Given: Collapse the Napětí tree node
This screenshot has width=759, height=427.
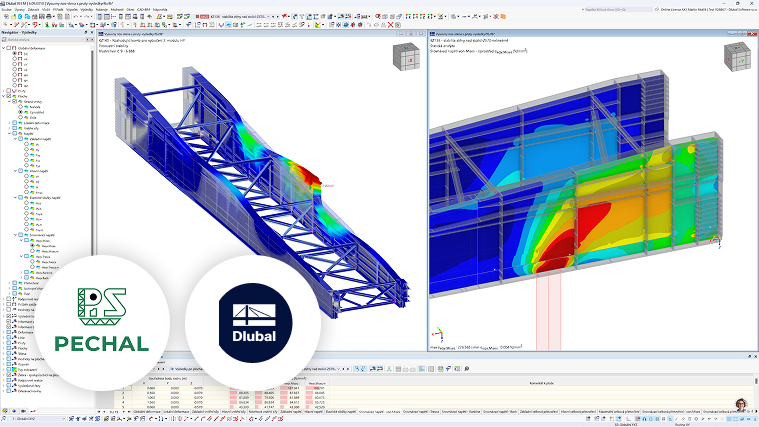Looking at the screenshot, I should point(9,134).
